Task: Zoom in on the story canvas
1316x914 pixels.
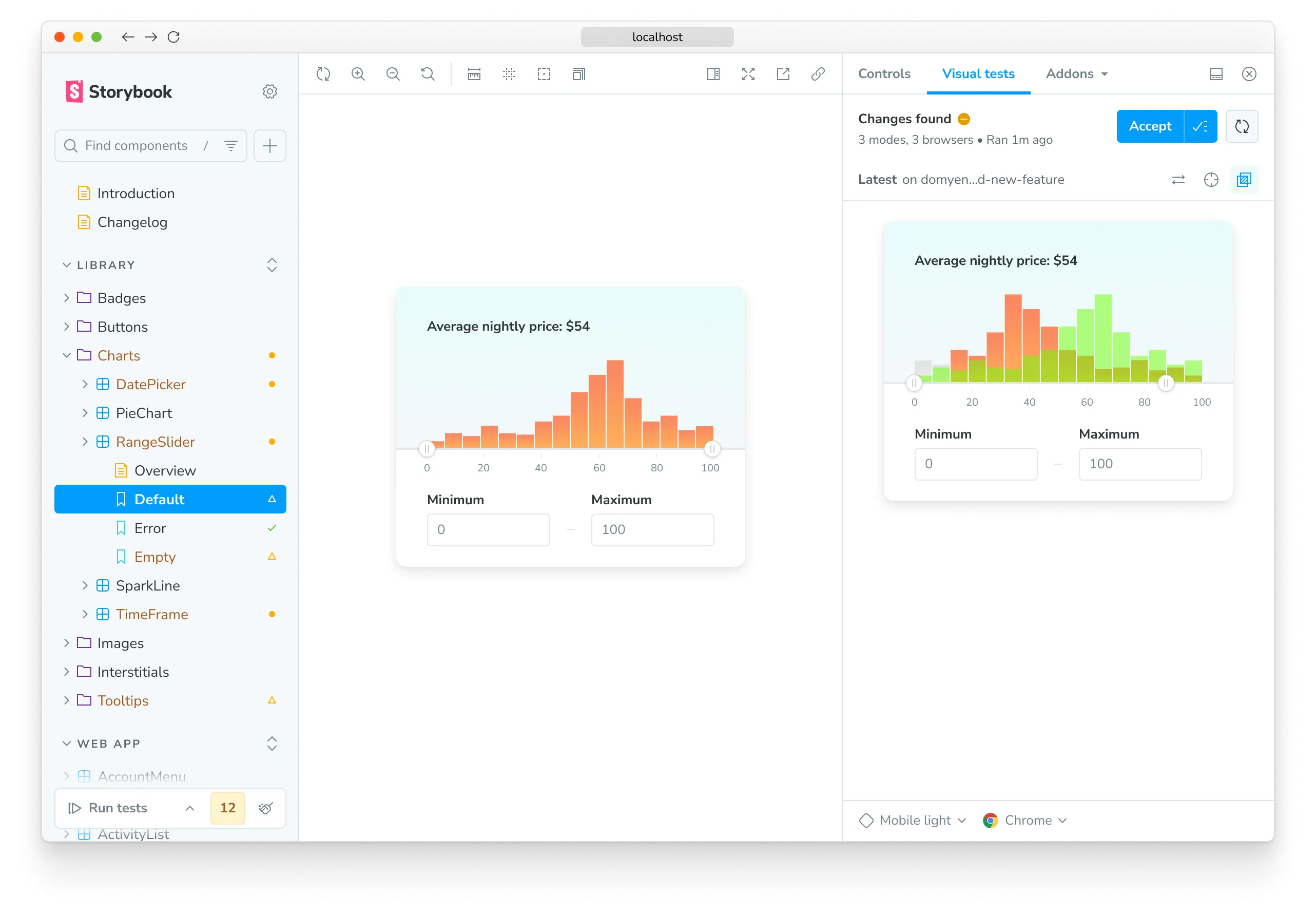Action: (358, 74)
